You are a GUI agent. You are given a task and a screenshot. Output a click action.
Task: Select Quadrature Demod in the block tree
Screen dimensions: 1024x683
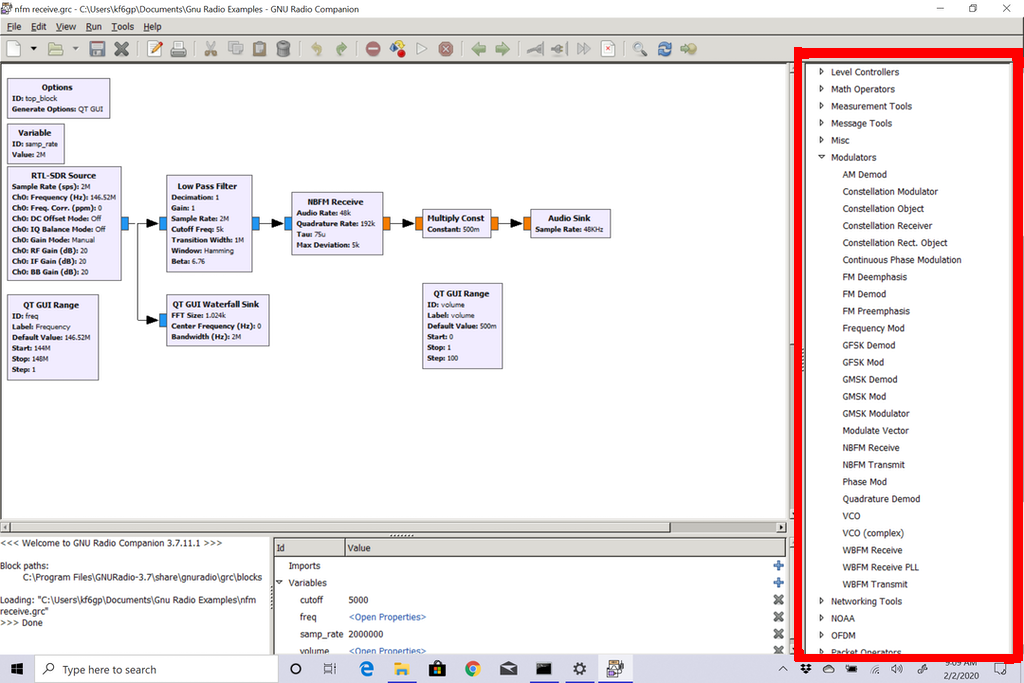pos(881,499)
